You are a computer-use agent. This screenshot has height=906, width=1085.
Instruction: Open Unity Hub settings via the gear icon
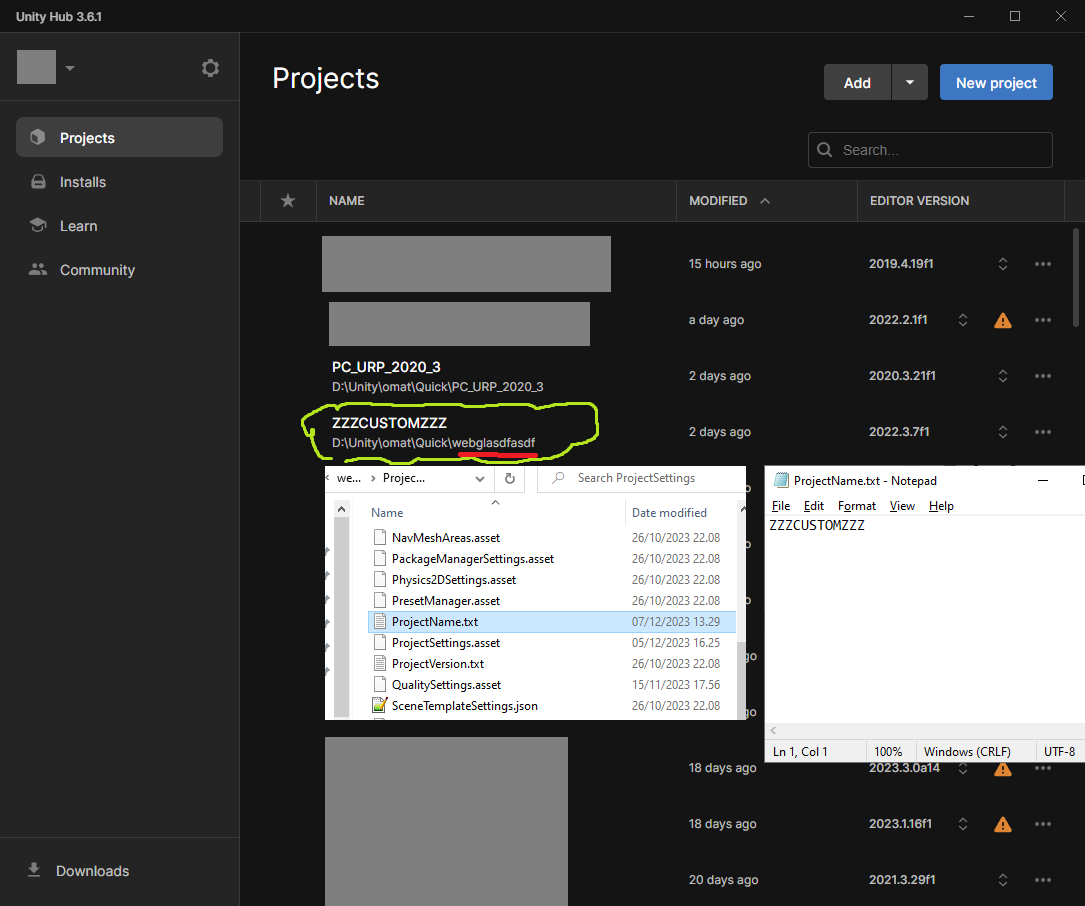(210, 67)
